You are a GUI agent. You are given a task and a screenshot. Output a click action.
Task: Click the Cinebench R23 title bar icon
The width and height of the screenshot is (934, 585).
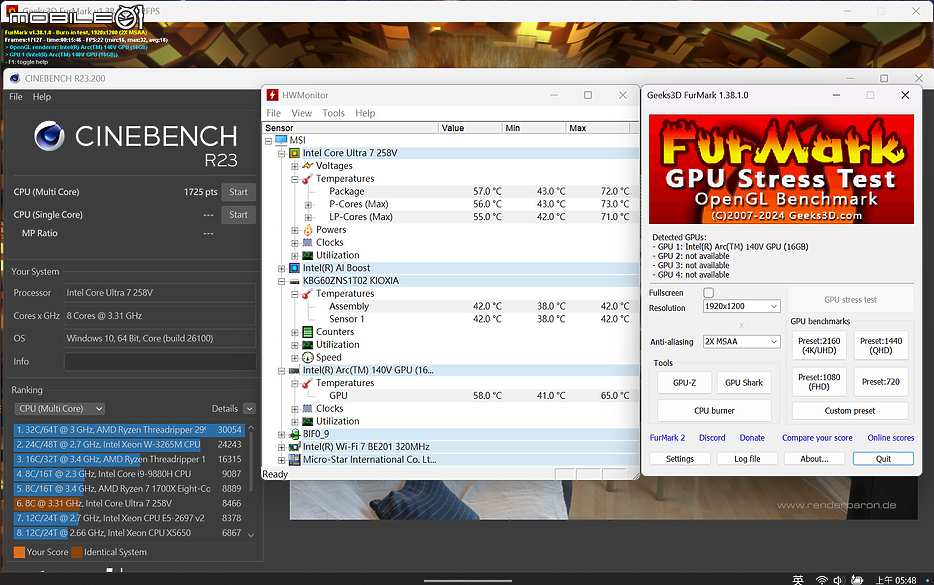(15, 78)
